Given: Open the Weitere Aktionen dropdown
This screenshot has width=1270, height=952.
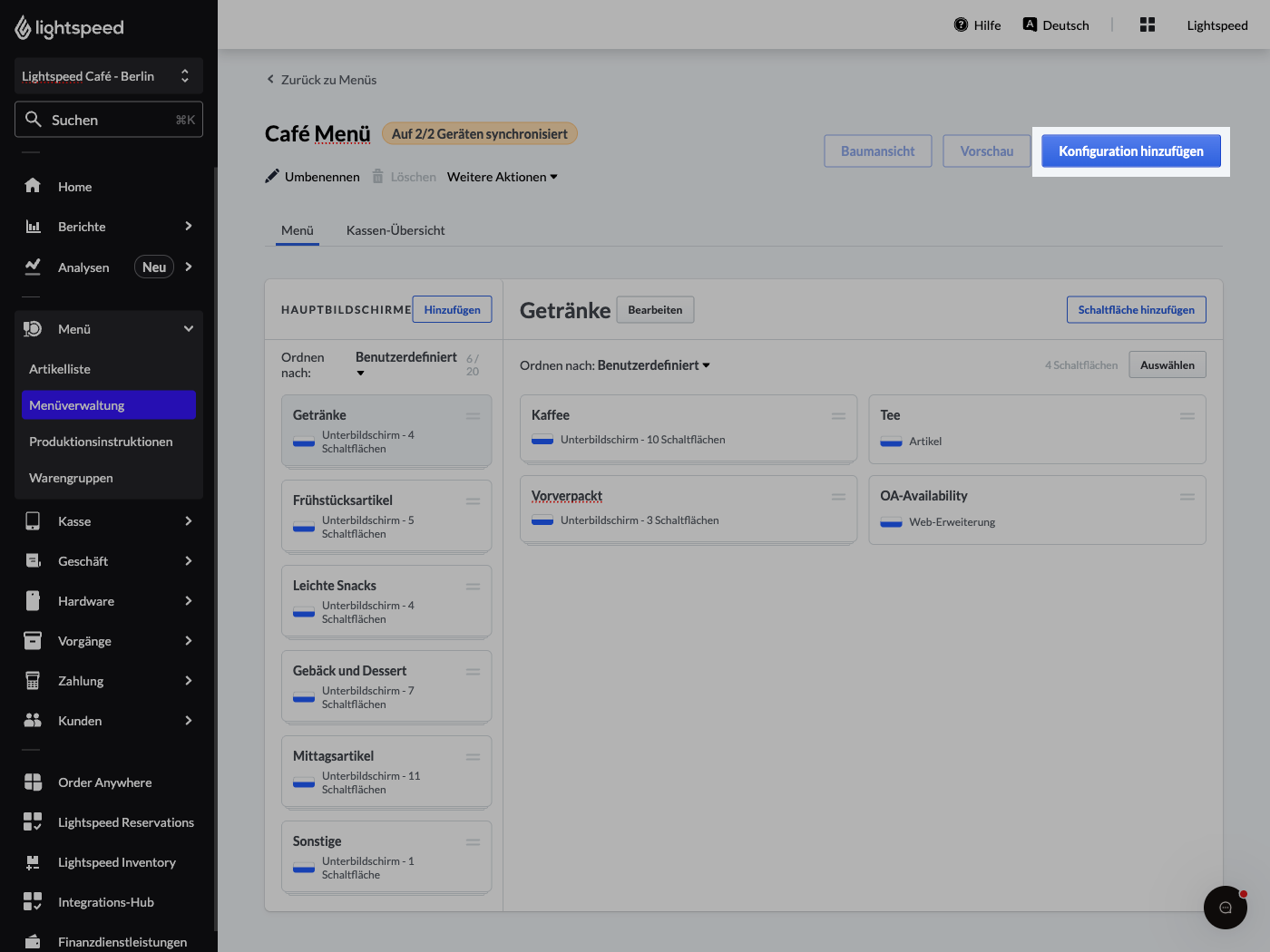Looking at the screenshot, I should (x=503, y=177).
